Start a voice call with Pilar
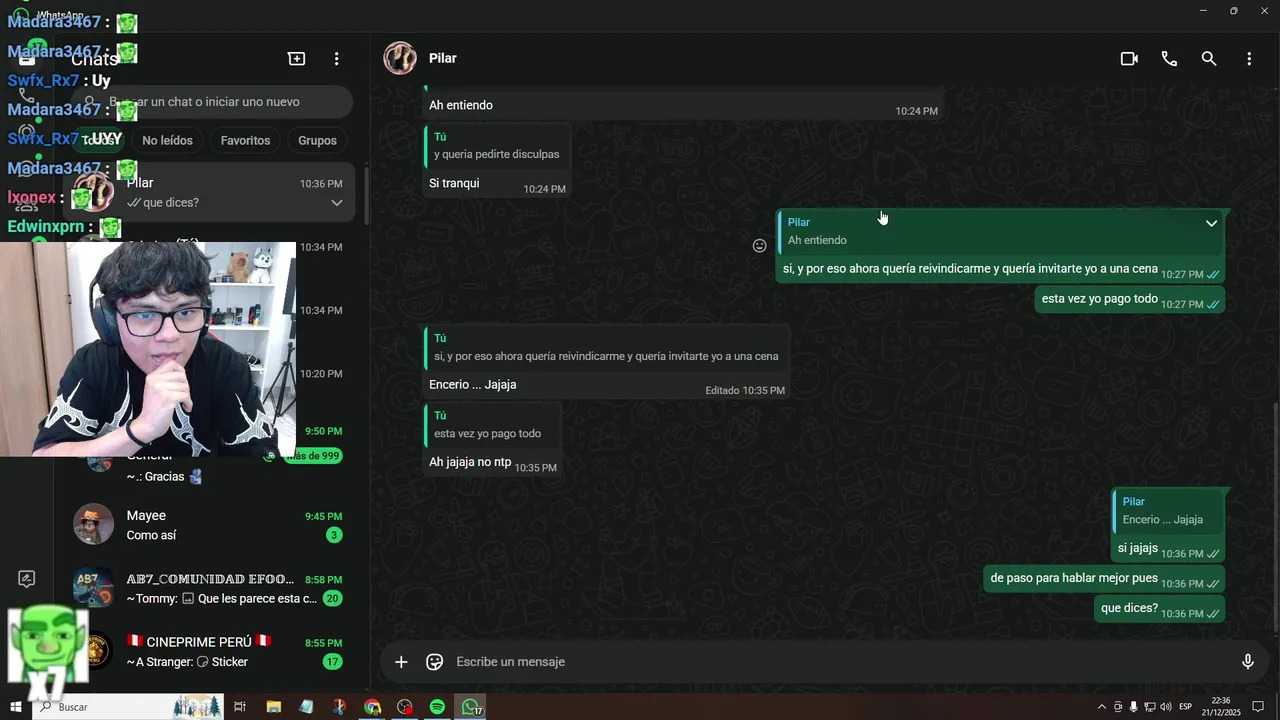The image size is (1280, 720). pyautogui.click(x=1169, y=59)
